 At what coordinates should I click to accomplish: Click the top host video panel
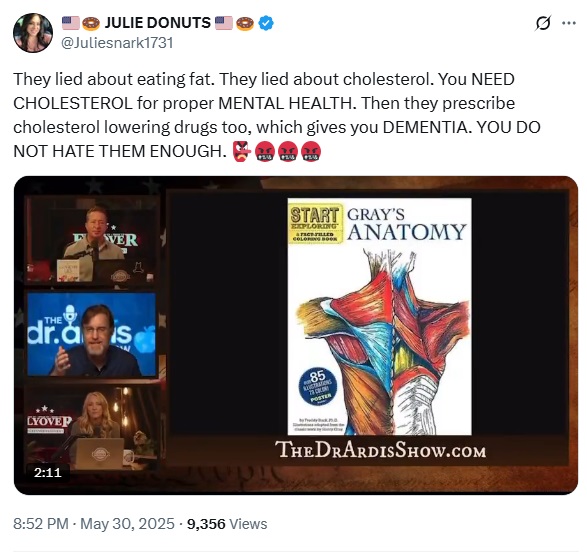click(91, 241)
